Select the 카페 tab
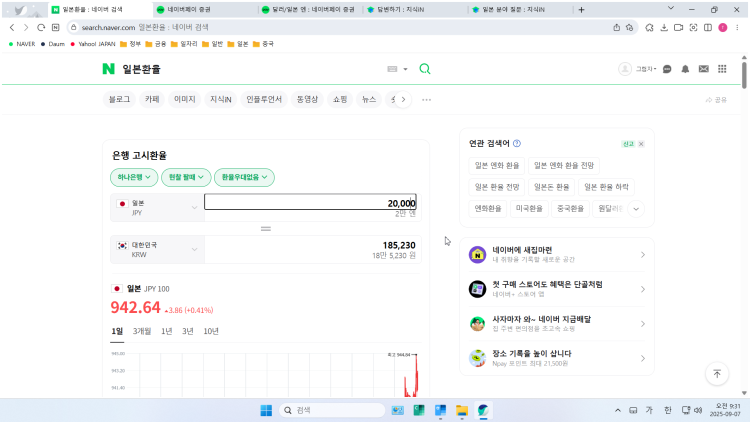 point(152,100)
